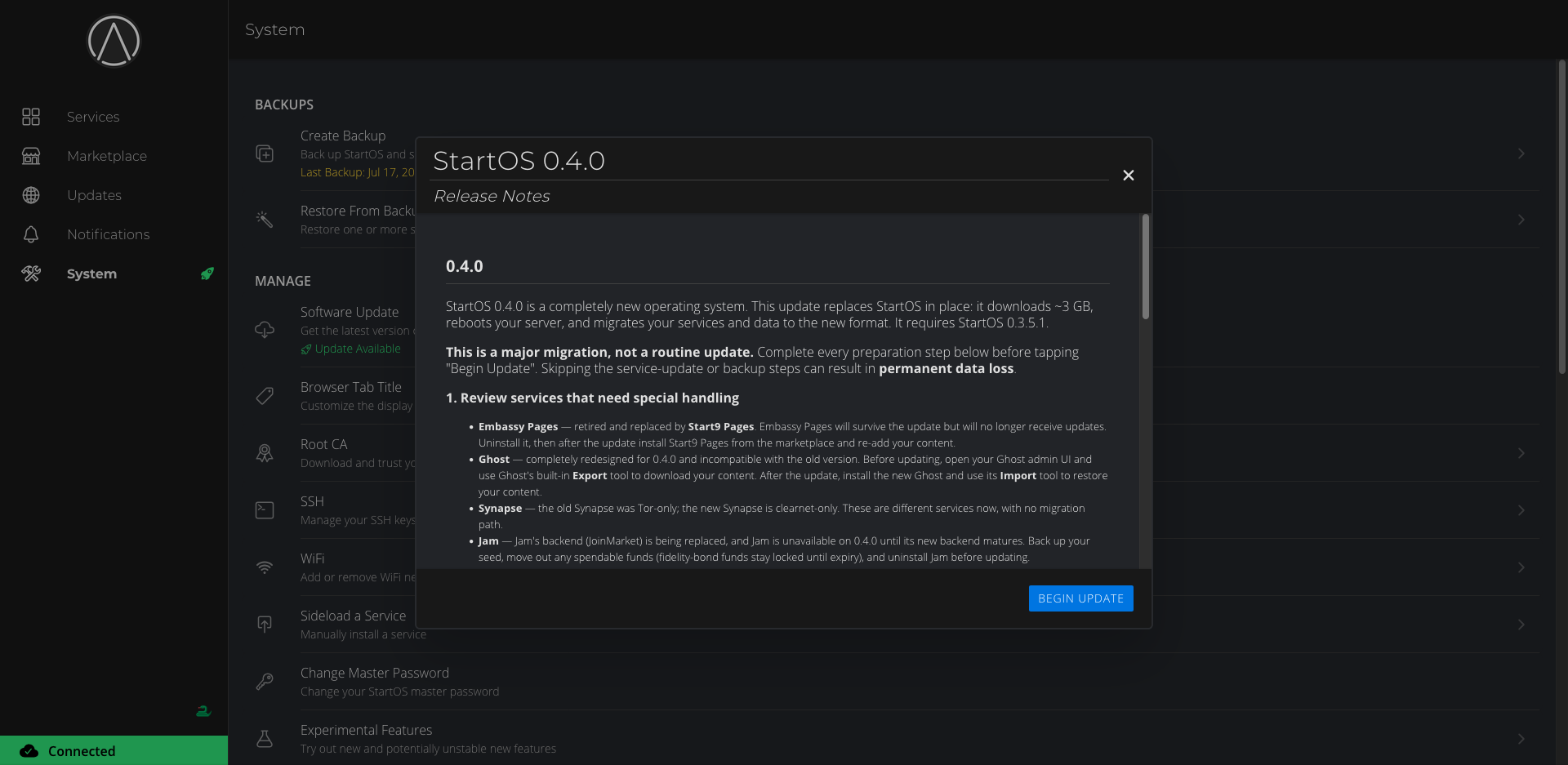Screen dimensions: 1568x765
Task: Click the Software Update cloud-download icon
Action: pos(265,330)
